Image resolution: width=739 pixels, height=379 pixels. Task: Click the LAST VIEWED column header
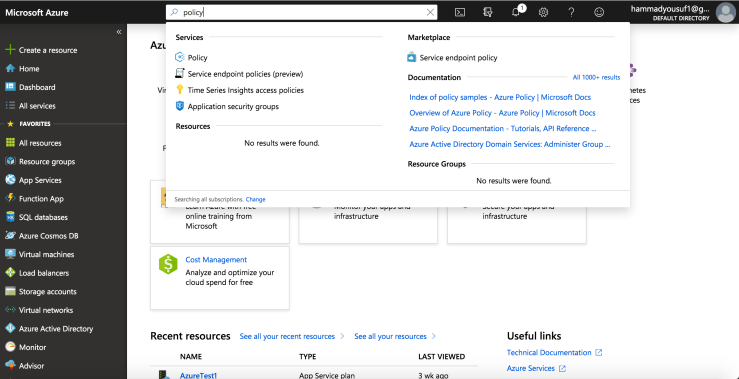tap(442, 357)
